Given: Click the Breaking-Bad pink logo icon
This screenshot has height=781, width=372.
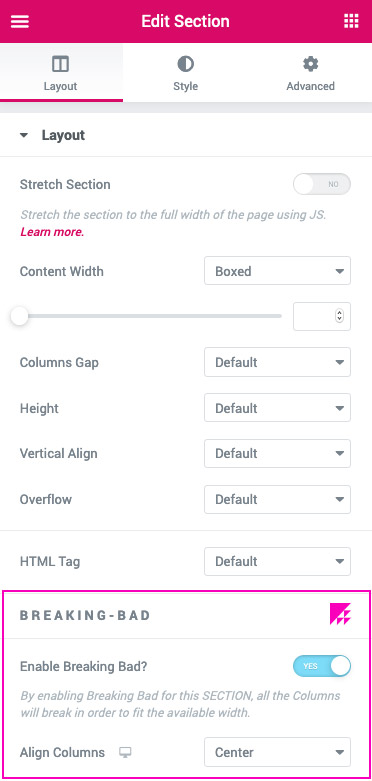Looking at the screenshot, I should [341, 614].
